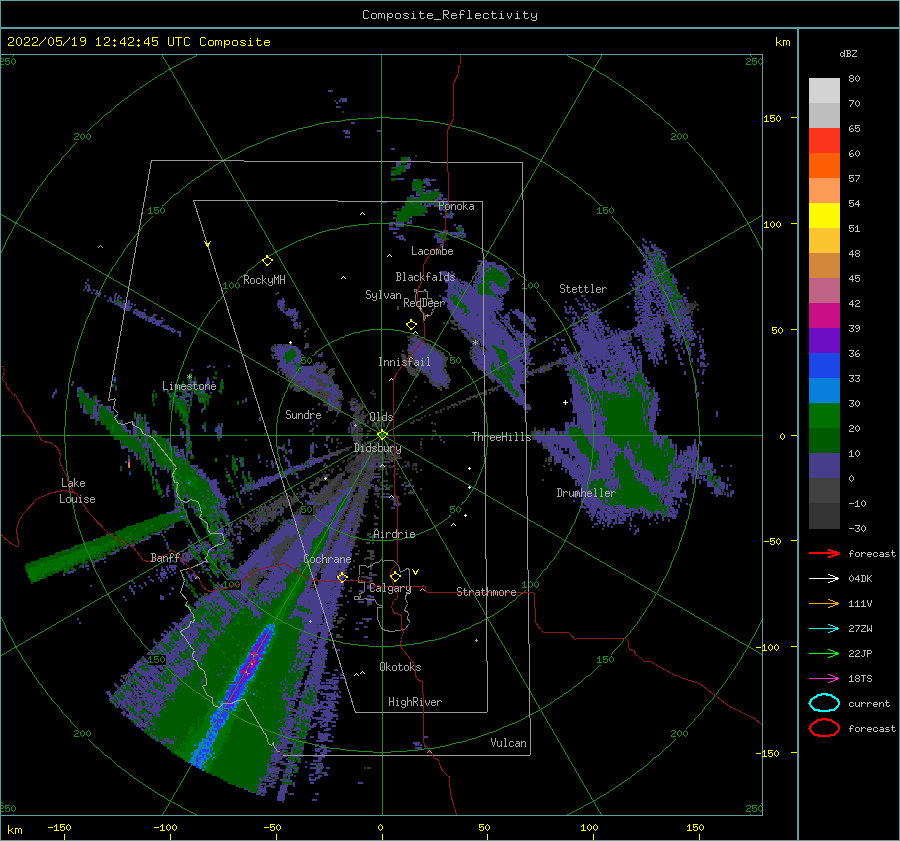Click the yellow diamond marker below RedDeer

(x=411, y=325)
